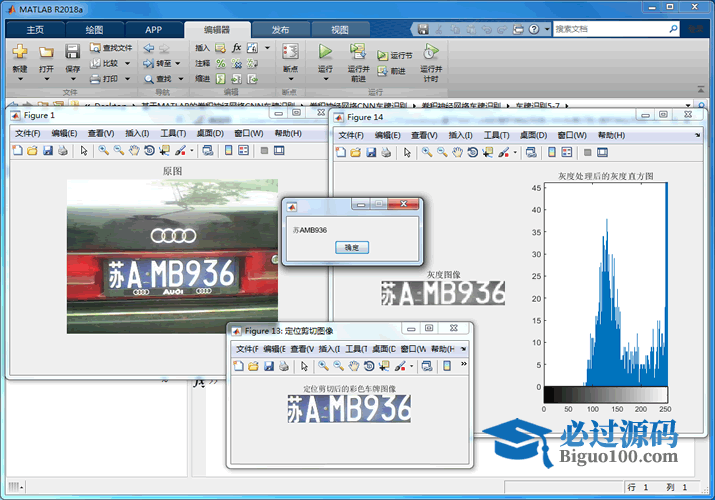Click the edit plot arrow in Figure 1
Screen dimensions: 715x500
click(84, 150)
